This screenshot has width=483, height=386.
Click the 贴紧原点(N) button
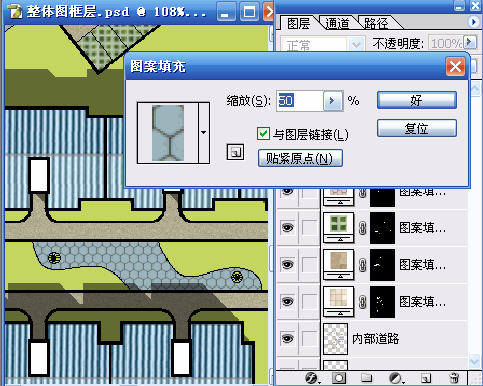[x=300, y=158]
